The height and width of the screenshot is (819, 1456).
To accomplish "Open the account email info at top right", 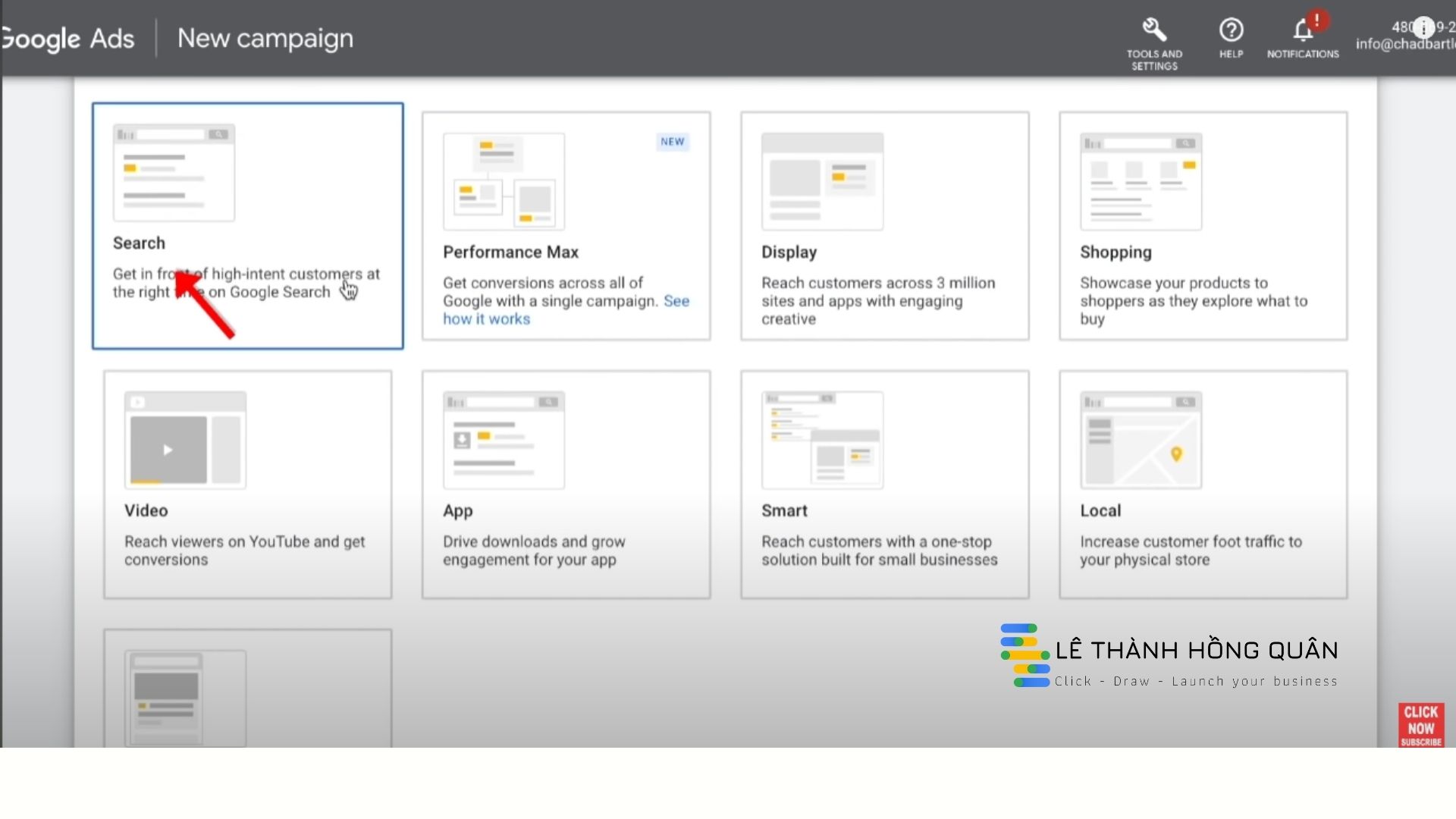I will 1404,44.
